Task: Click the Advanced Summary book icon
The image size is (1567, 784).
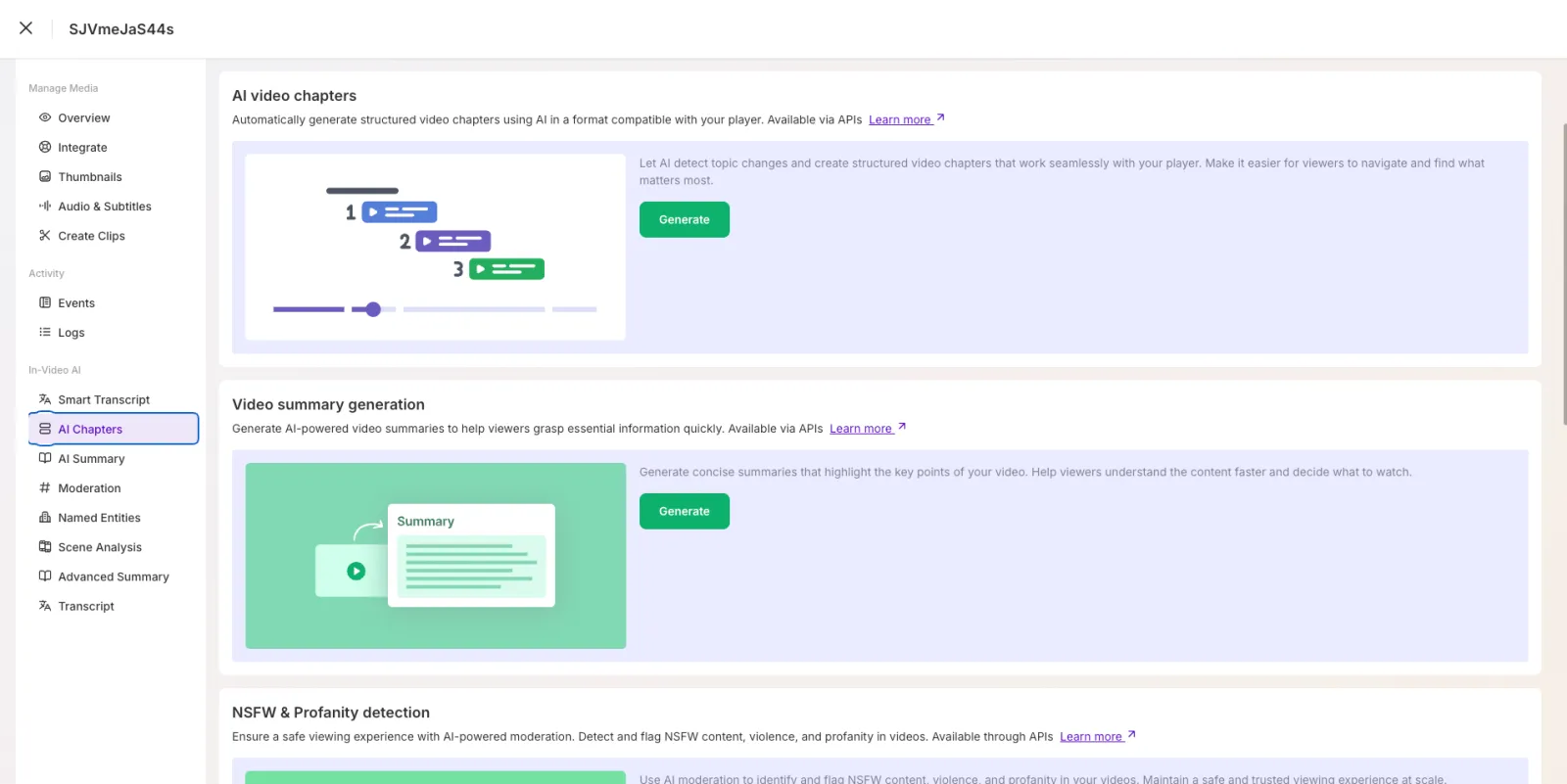Action: click(x=45, y=576)
